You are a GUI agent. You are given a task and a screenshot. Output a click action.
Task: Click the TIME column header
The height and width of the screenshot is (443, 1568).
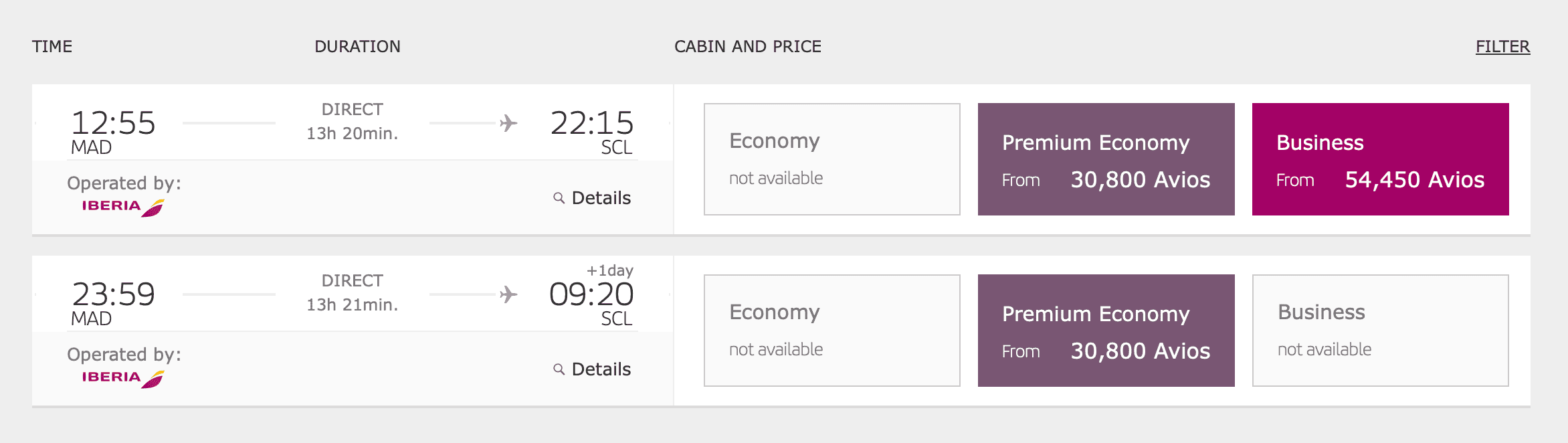pos(52,46)
